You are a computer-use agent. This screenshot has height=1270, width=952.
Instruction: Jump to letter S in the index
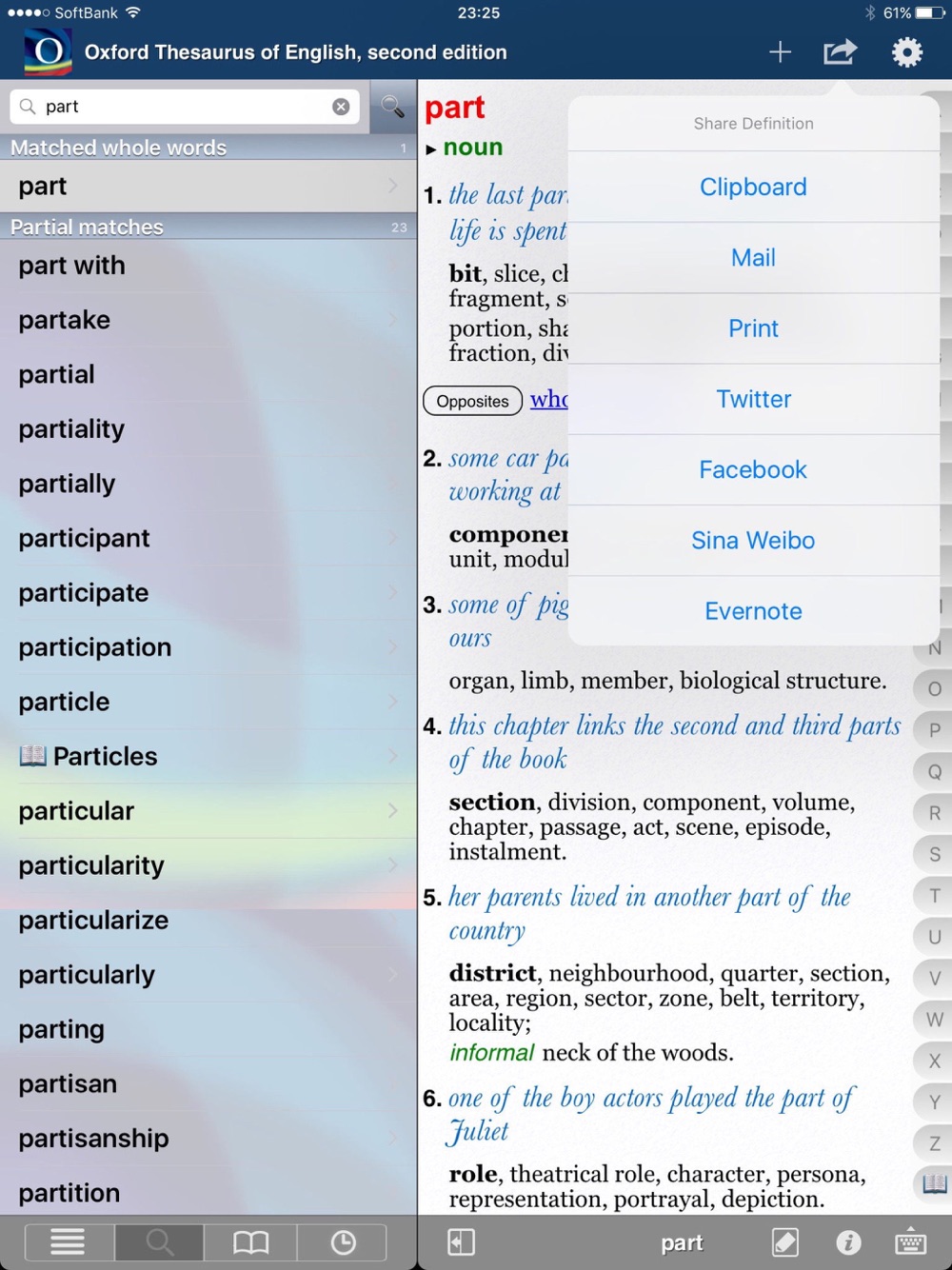[935, 855]
